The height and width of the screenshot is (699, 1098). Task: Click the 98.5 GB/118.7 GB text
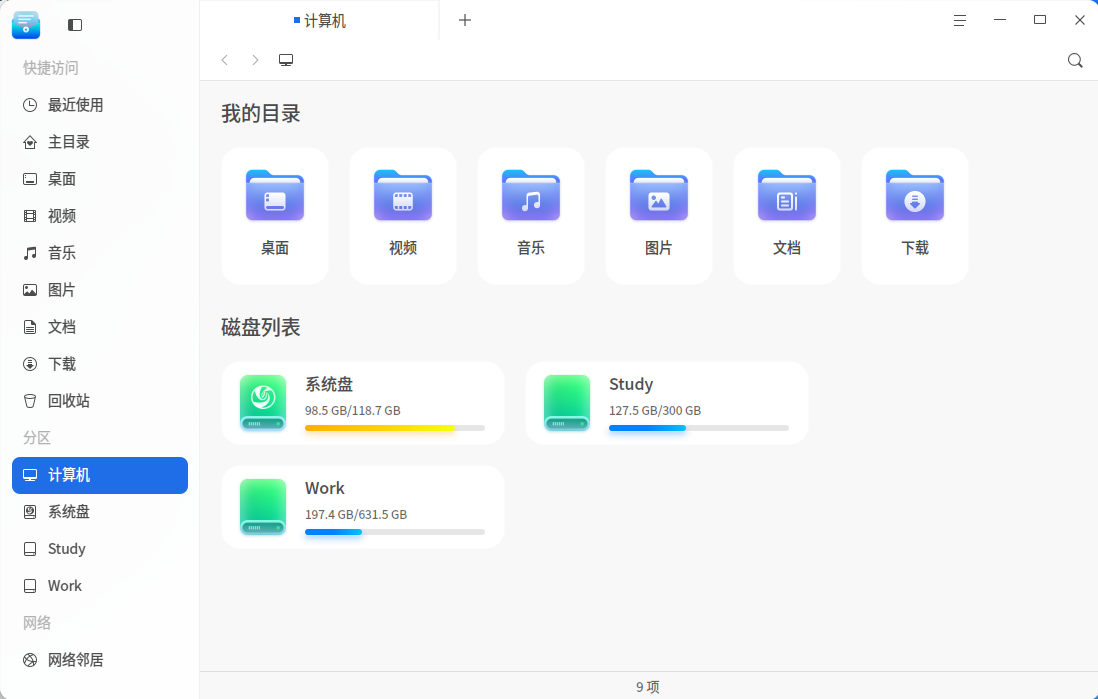[353, 410]
